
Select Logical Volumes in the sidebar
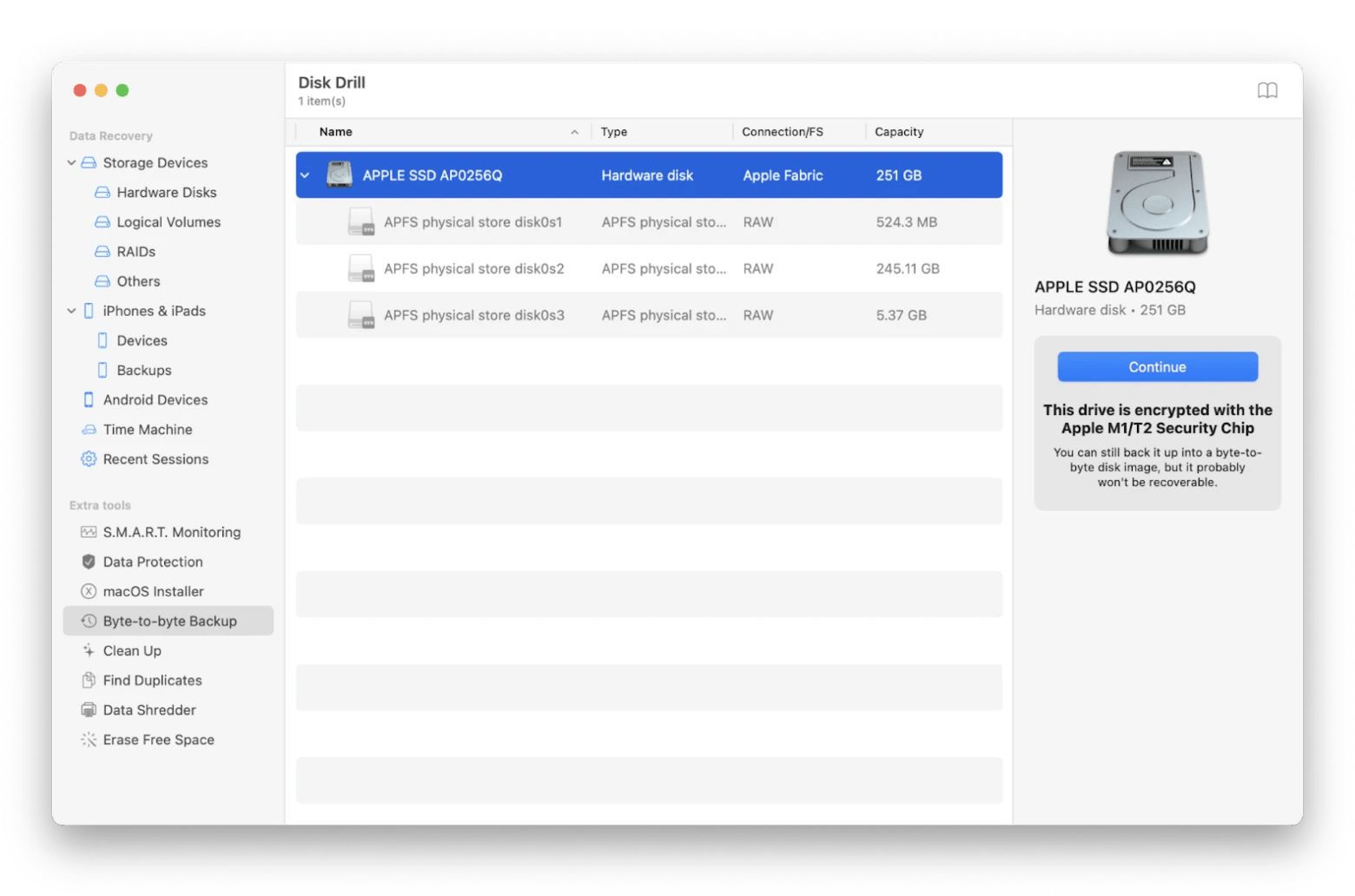pyautogui.click(x=169, y=221)
